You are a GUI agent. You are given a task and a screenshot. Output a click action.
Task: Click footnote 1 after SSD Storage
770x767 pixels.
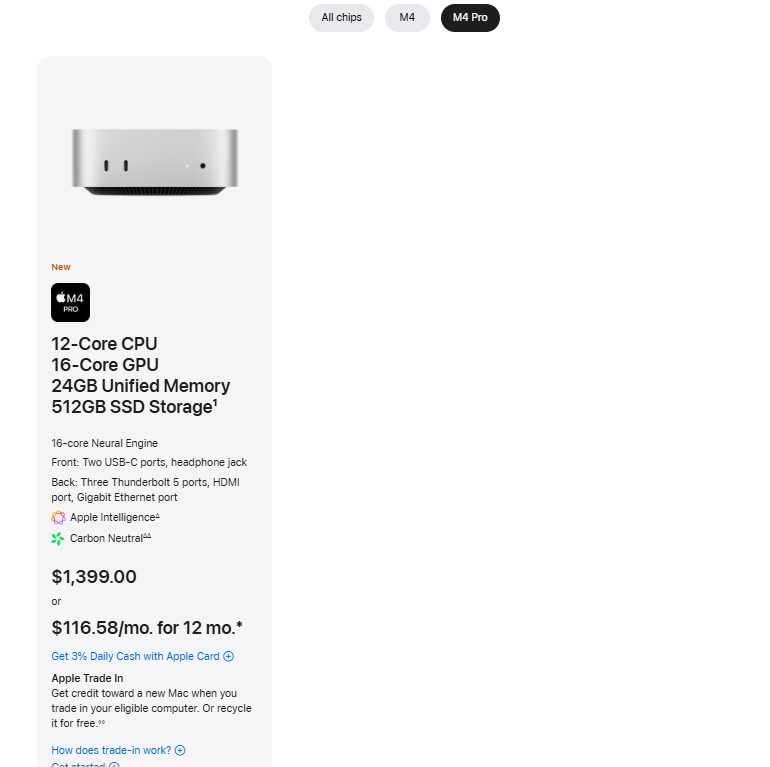pyautogui.click(x=213, y=402)
